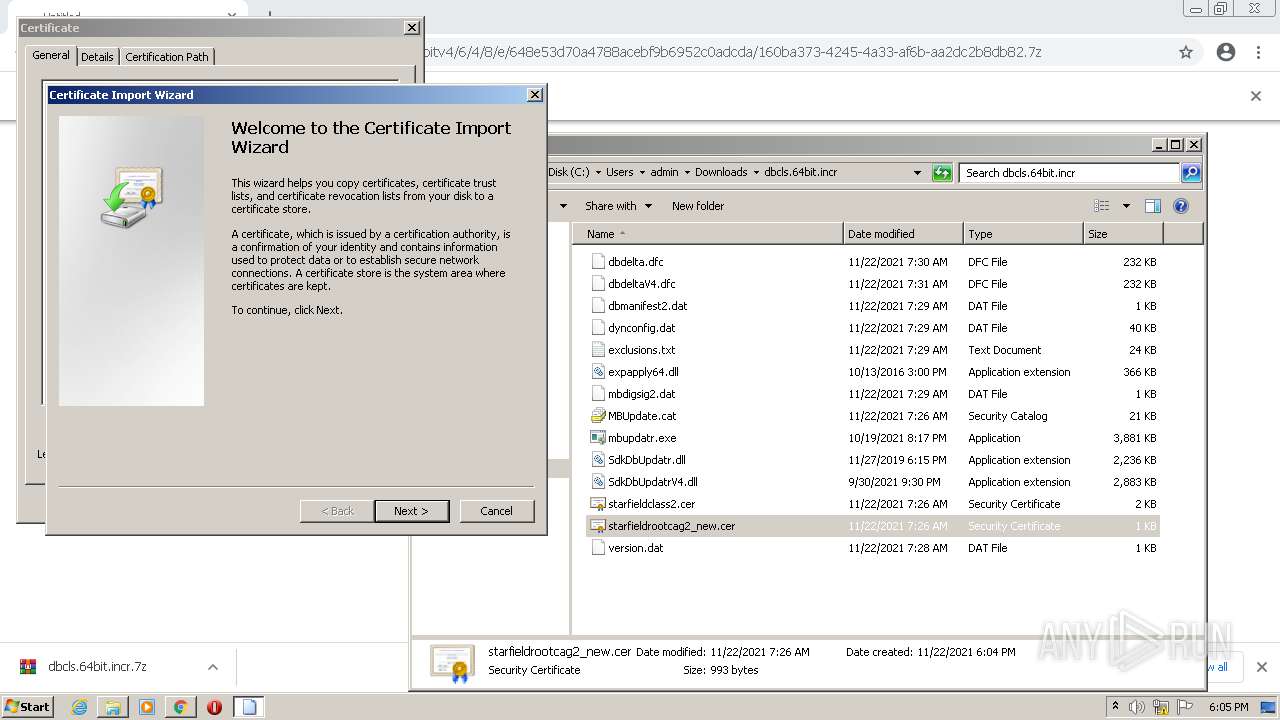Open the Certification Path tab
The image size is (1280, 720).
coord(167,57)
